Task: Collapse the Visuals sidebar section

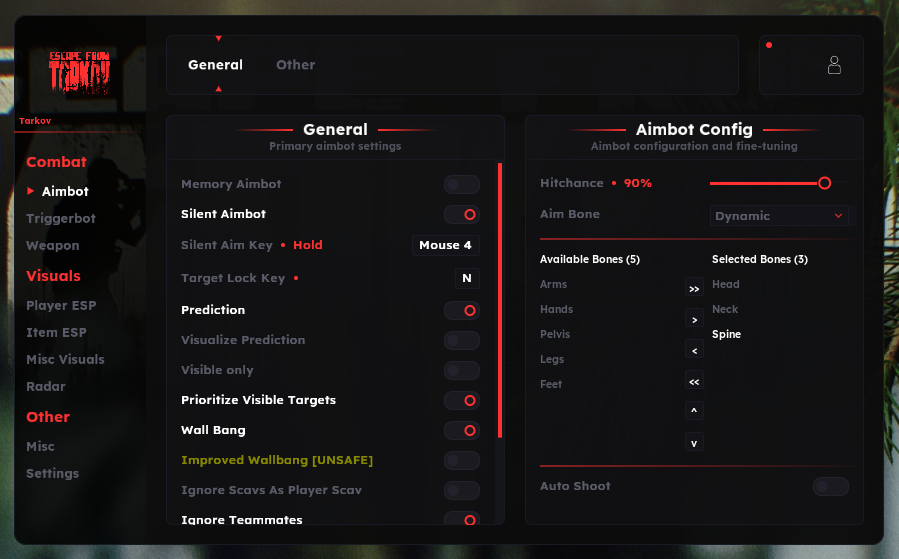Action: [x=53, y=276]
